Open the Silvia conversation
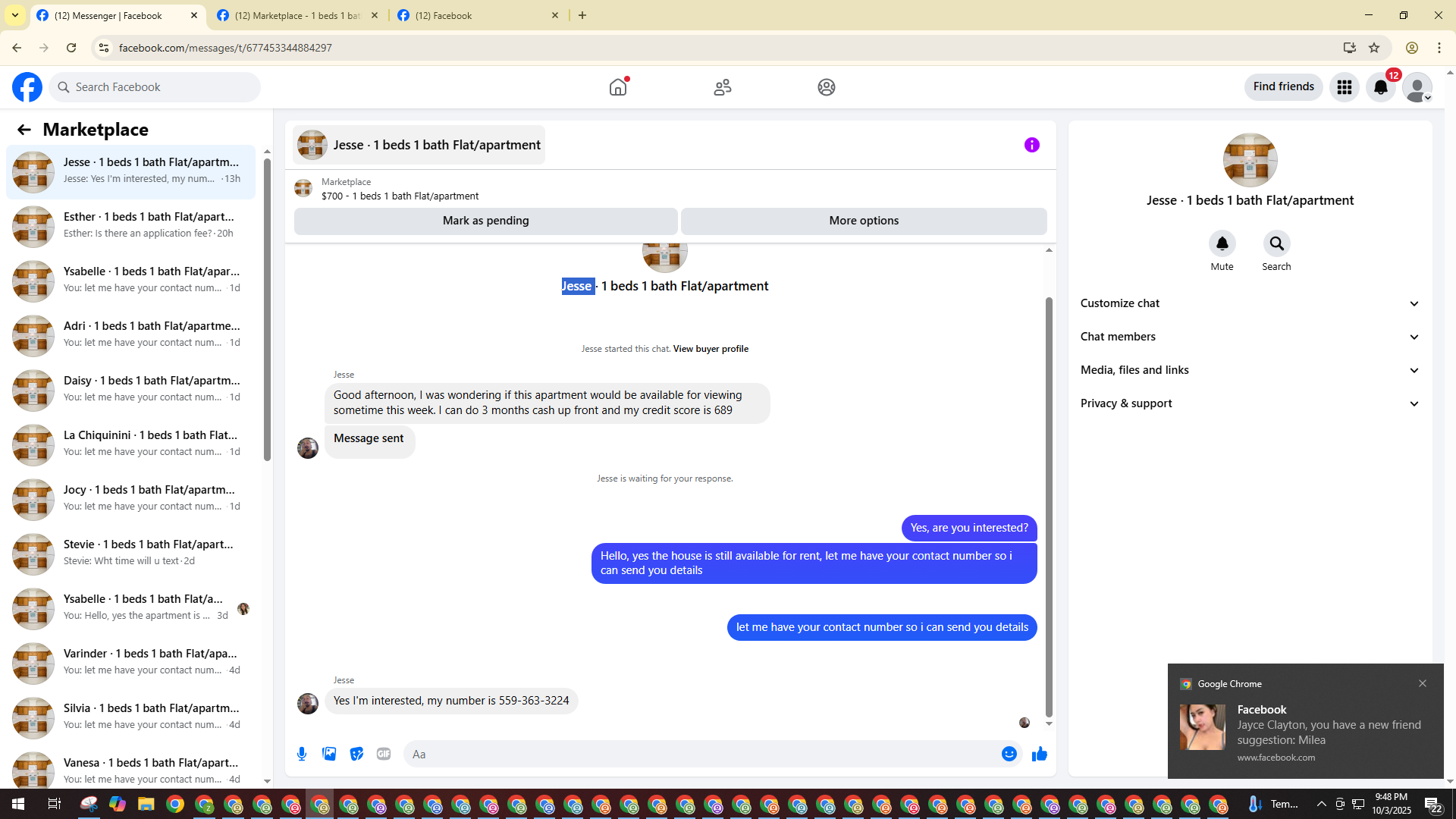This screenshot has width=1456, height=819. [130, 717]
